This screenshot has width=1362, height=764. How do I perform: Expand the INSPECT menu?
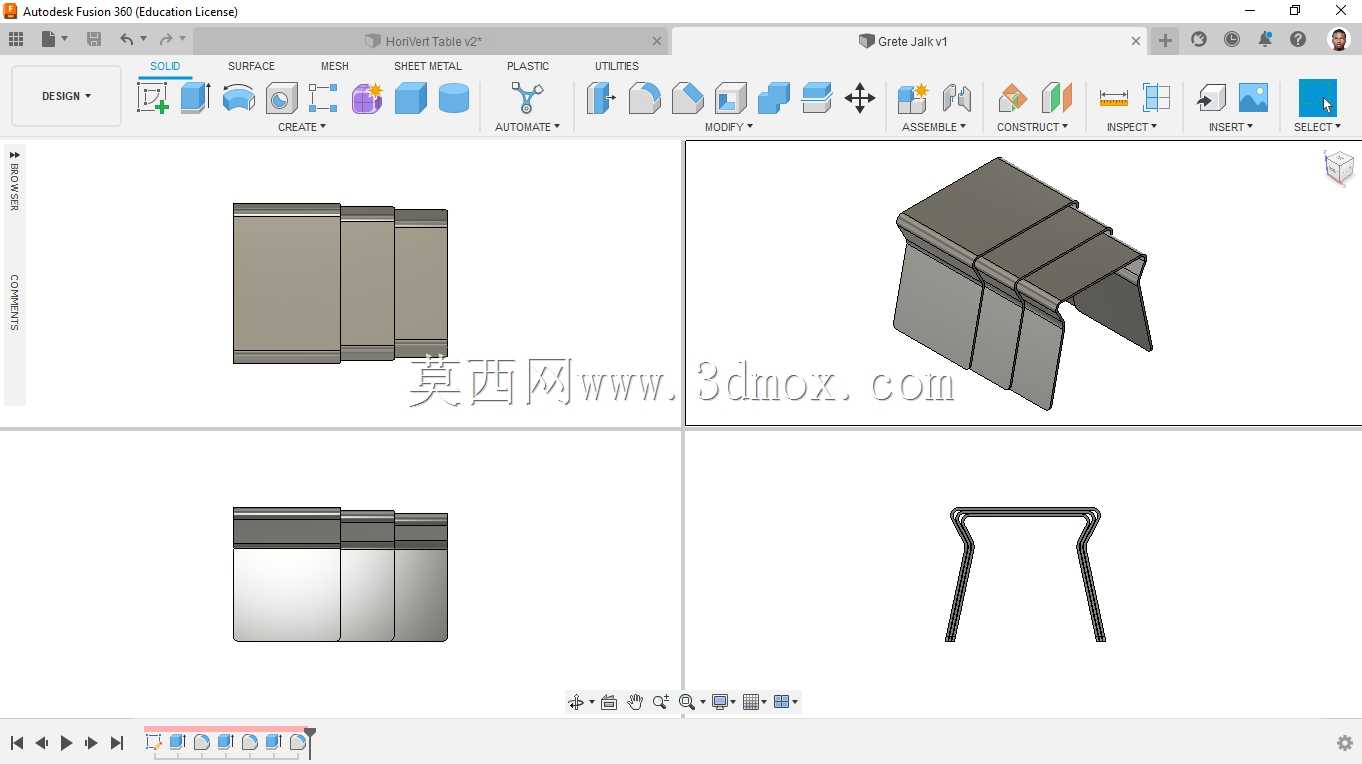point(1132,127)
